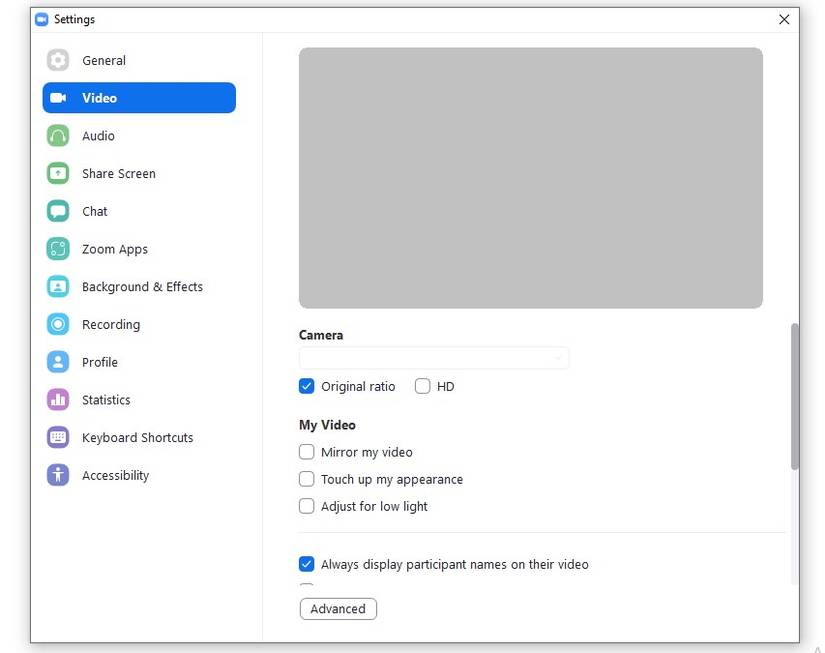This screenshot has height=653, width=825.
Task: Click the settings vertical scrollbar
Action: tap(795, 396)
